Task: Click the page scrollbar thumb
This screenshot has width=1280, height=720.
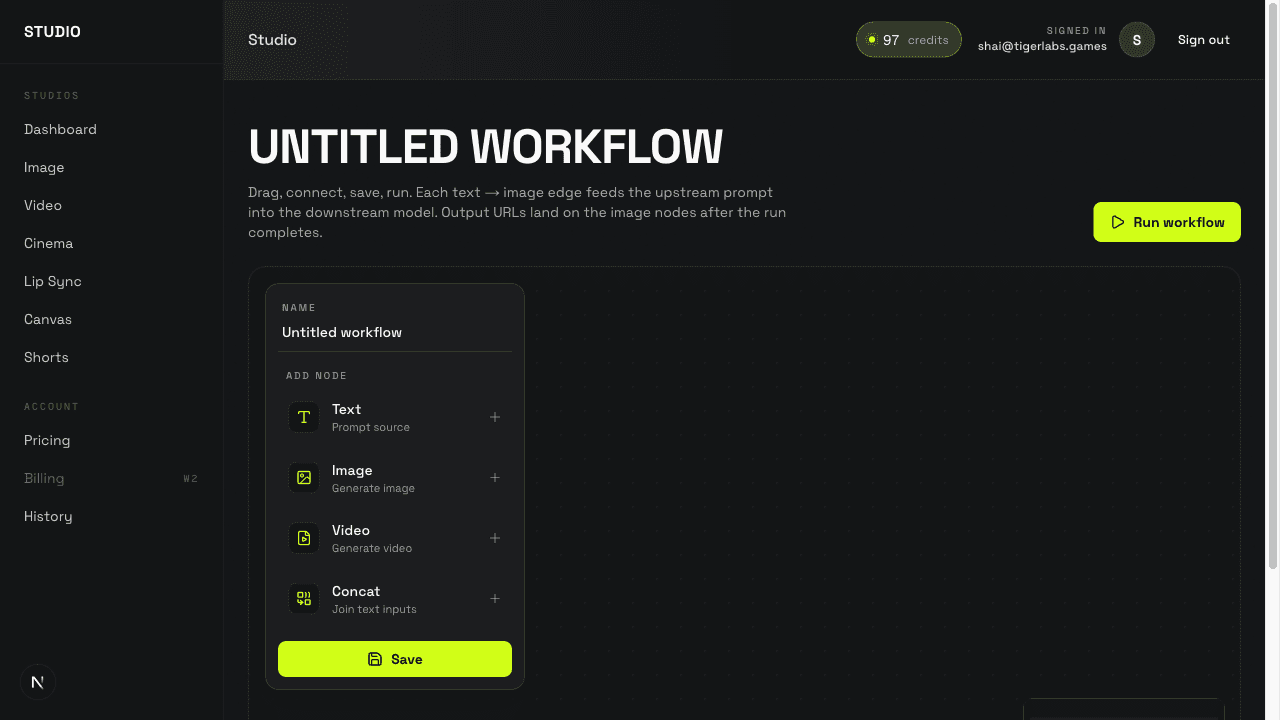Action: pyautogui.click(x=1273, y=285)
